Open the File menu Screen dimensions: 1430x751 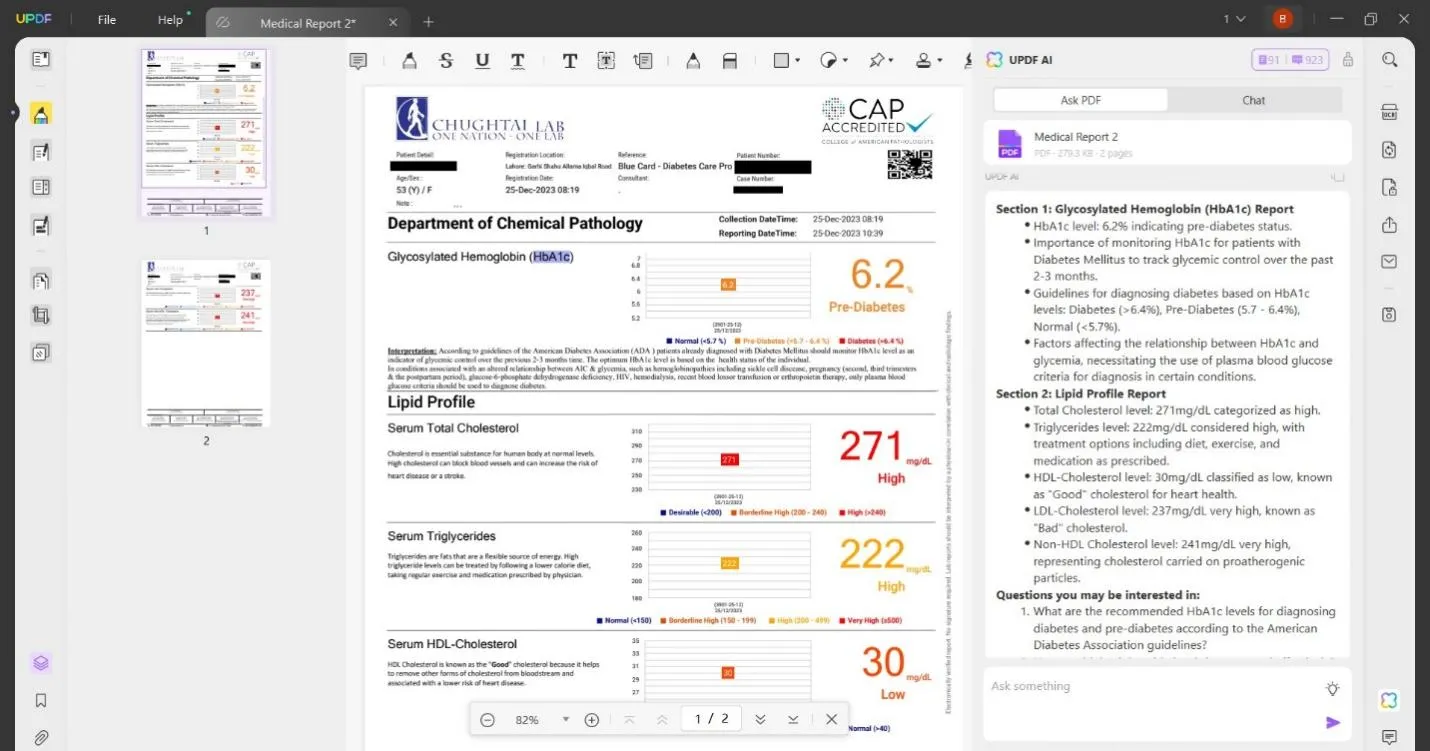[x=107, y=20]
